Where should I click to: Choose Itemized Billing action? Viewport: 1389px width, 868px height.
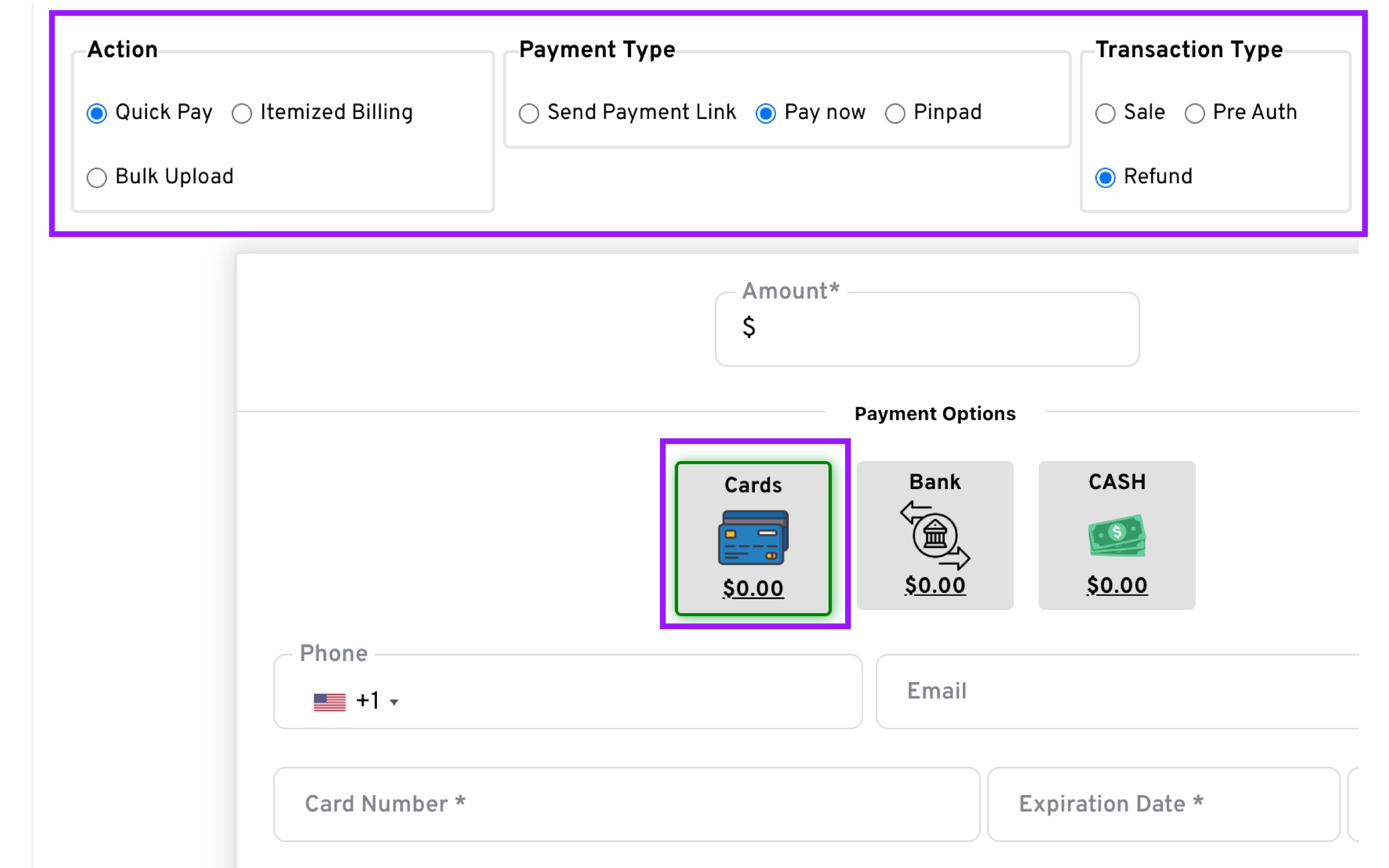click(x=242, y=113)
